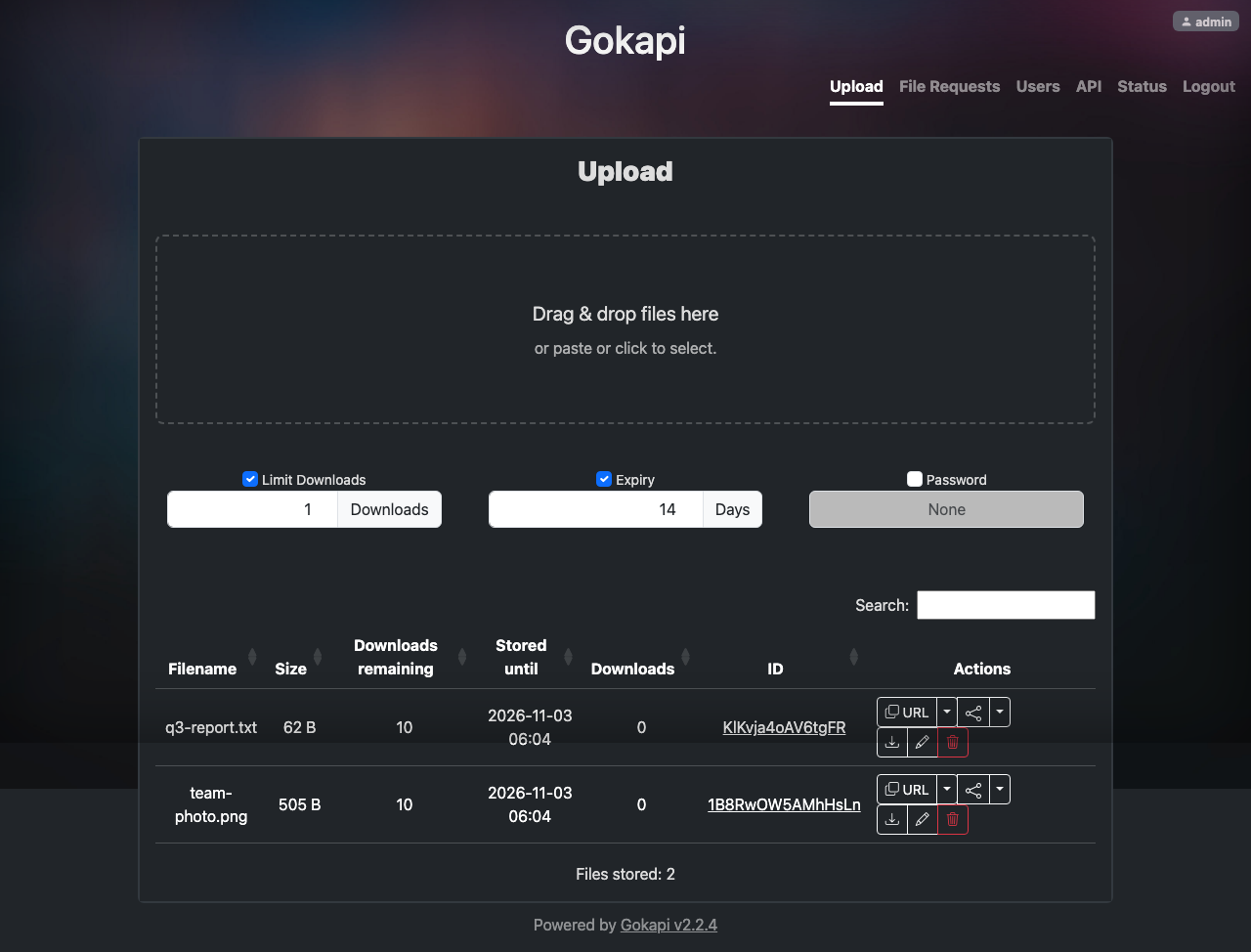Image resolution: width=1251 pixels, height=952 pixels.
Task: Click the expiry days number field
Action: 596,509
